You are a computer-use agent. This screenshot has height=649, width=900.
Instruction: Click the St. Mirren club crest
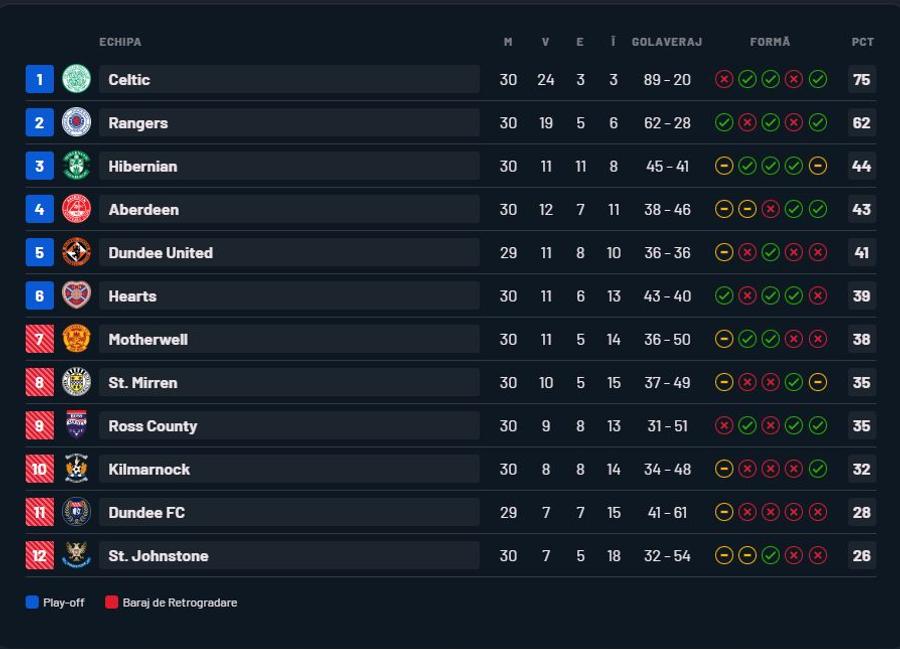[76, 382]
